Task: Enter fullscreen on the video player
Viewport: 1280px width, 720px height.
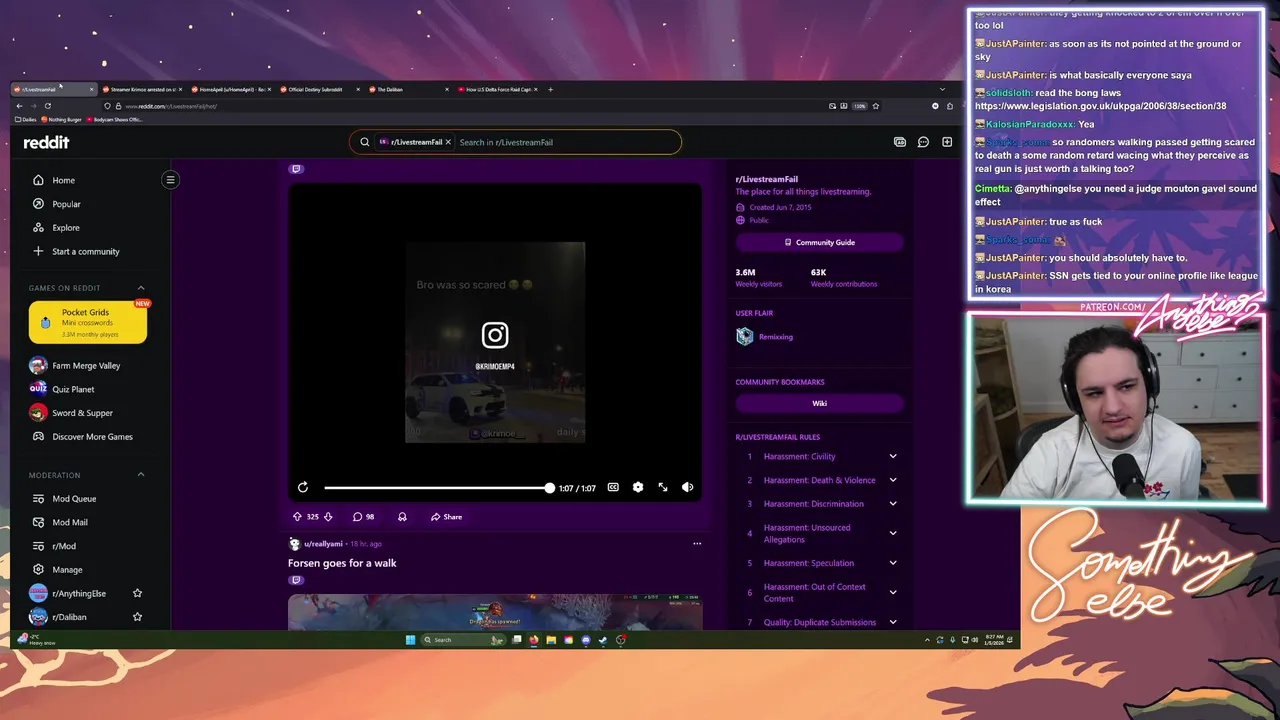Action: click(x=663, y=487)
